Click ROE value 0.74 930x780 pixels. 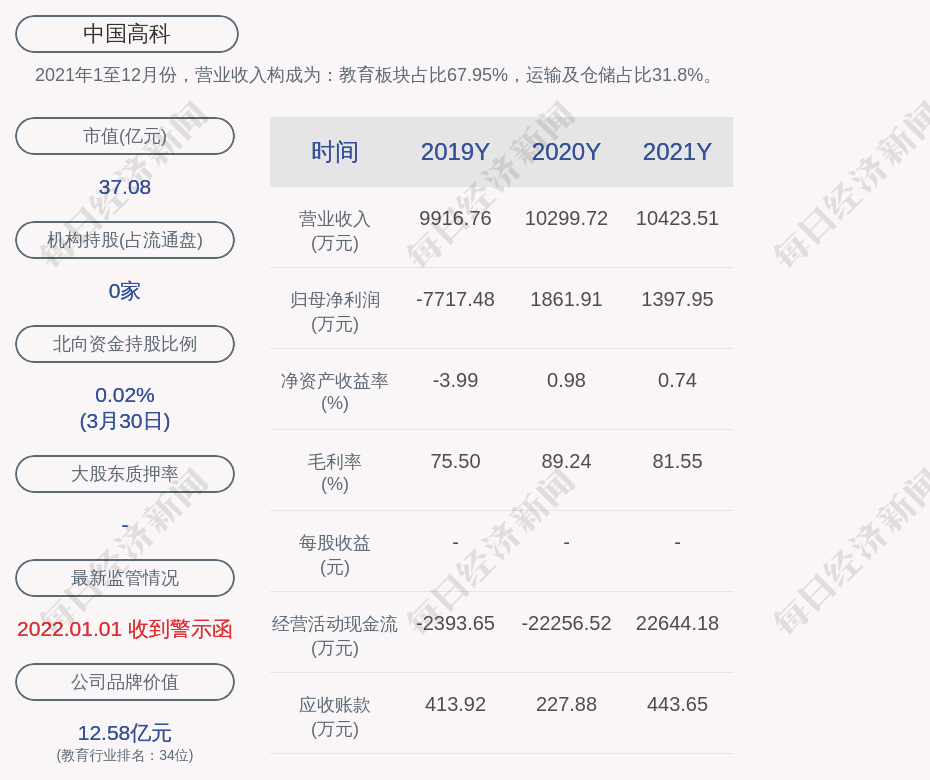[677, 380]
